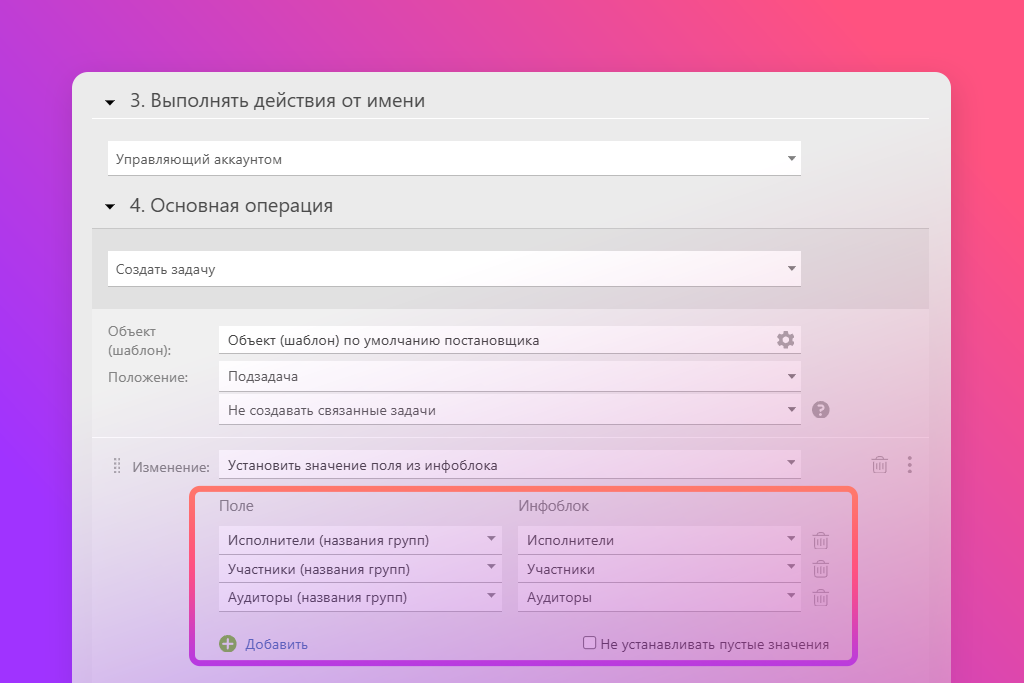Expand Установить значение поля из инфоблока dropdown
The height and width of the screenshot is (683, 1024).
point(509,465)
